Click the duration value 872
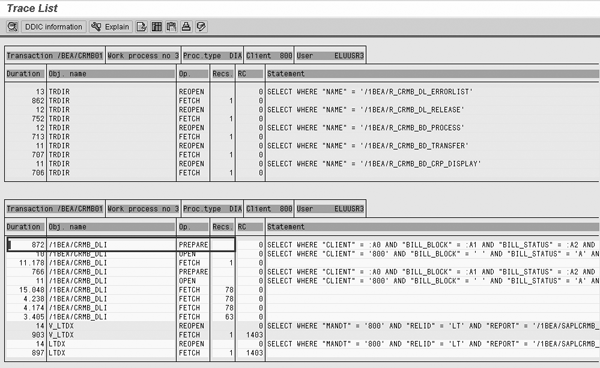This screenshot has height=368, width=600. tap(38, 245)
